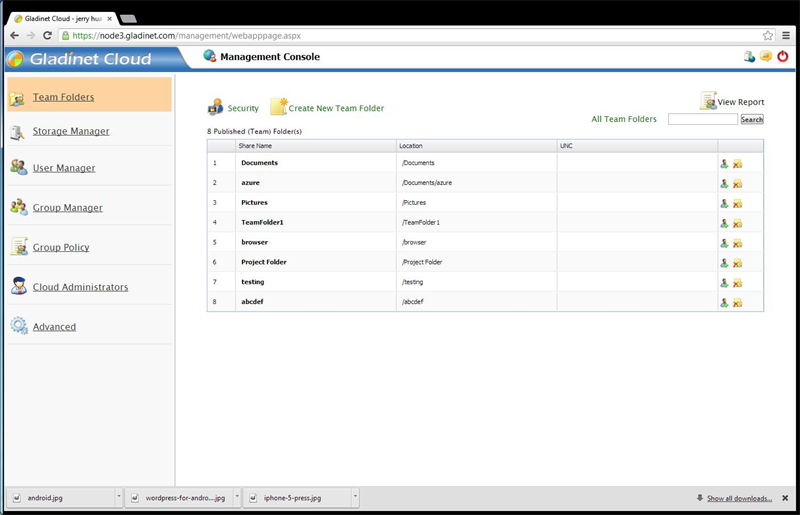The height and width of the screenshot is (515, 800).
Task: Manage users for TeamFolder1
Action: tap(724, 224)
